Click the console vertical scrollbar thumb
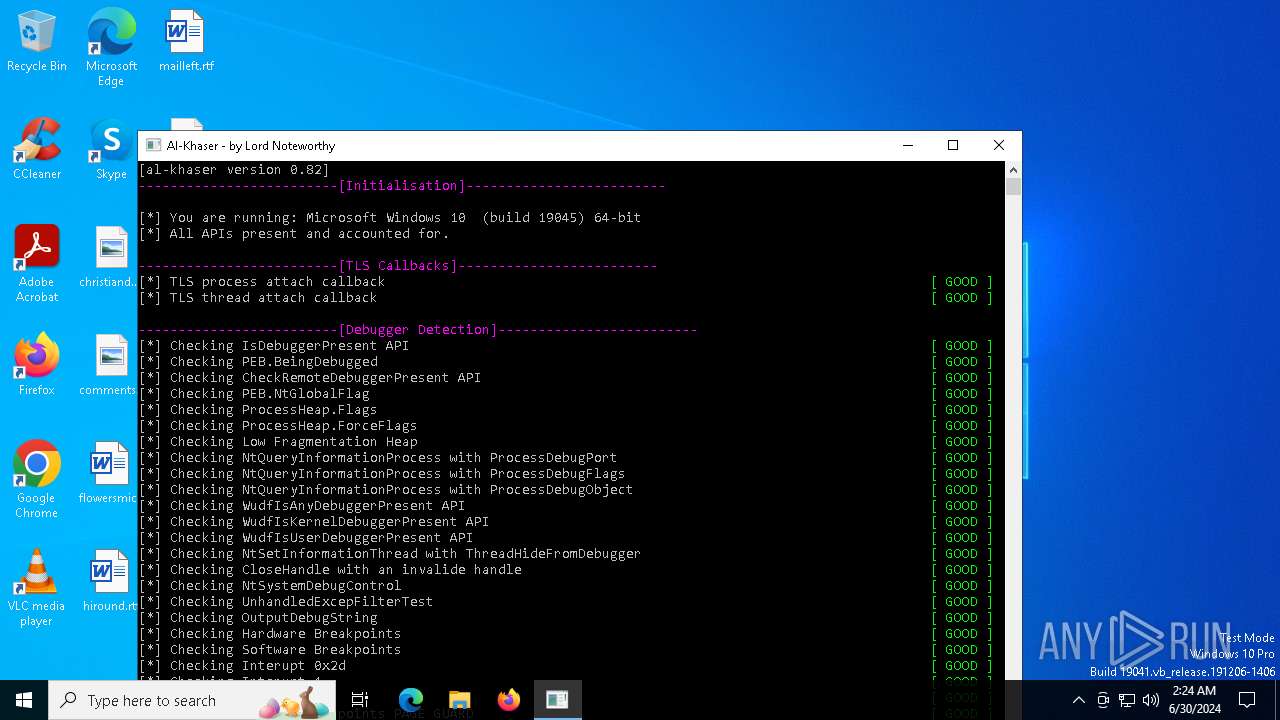Screen dimensions: 1280x720 pyautogui.click(x=1013, y=187)
